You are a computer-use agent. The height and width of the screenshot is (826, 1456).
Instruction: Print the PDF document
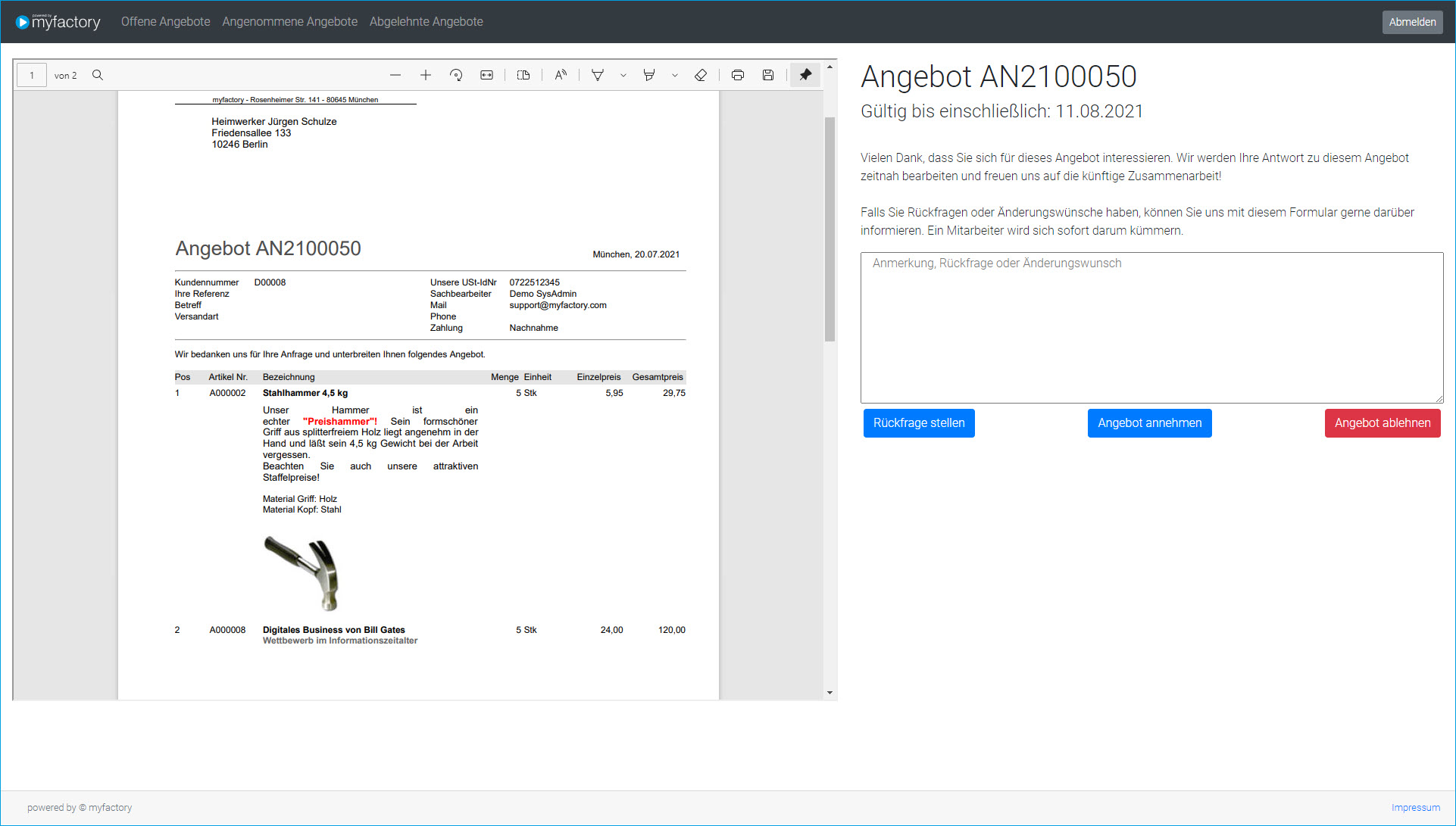point(738,75)
